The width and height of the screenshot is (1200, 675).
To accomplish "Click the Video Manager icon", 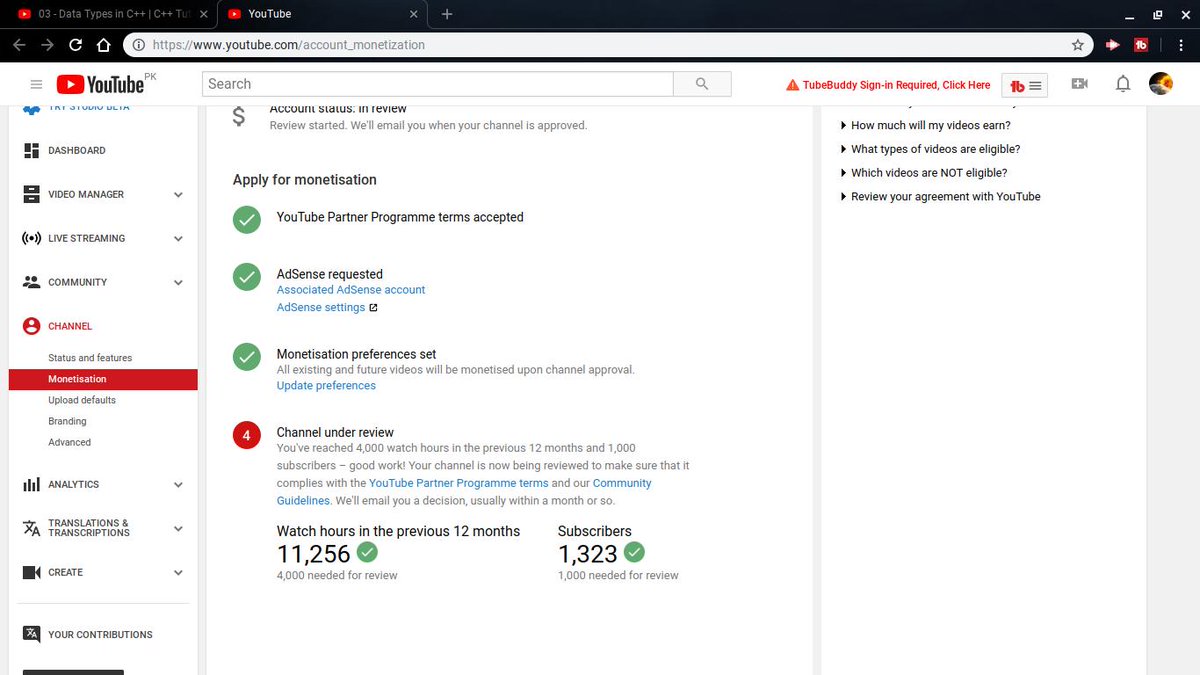I will (31, 194).
